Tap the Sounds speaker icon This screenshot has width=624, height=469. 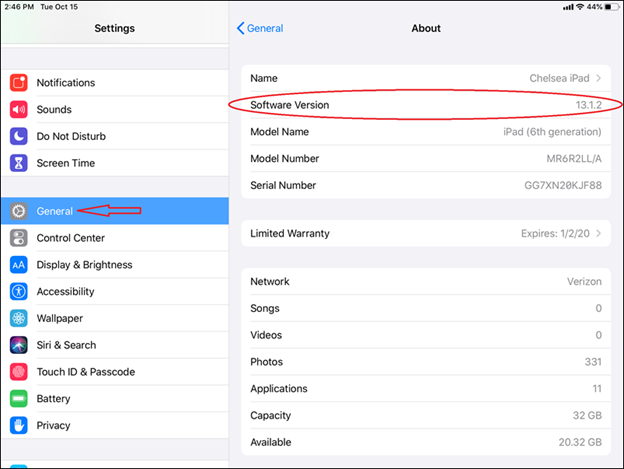(19, 109)
